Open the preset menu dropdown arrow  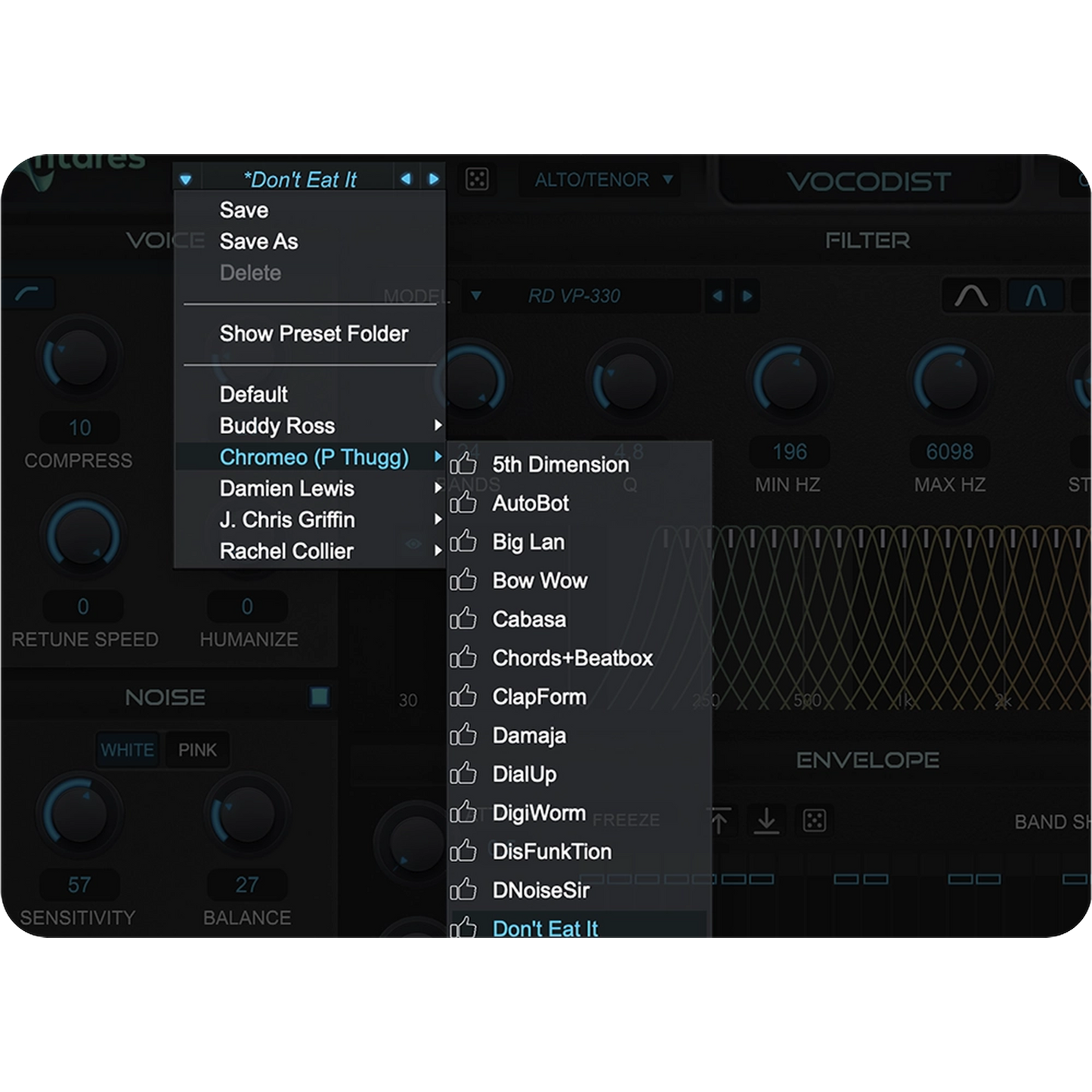186,180
